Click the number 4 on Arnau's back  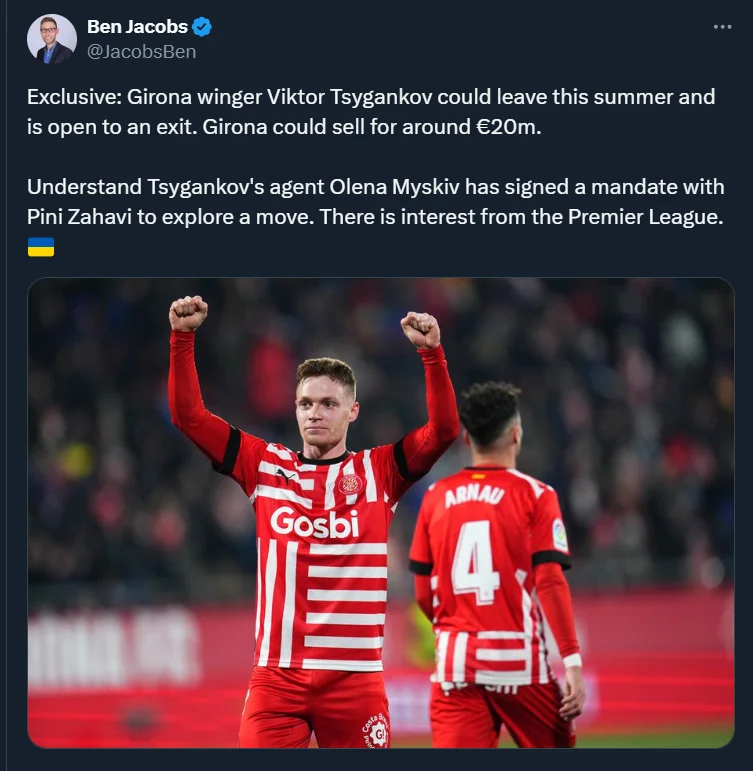click(x=475, y=562)
